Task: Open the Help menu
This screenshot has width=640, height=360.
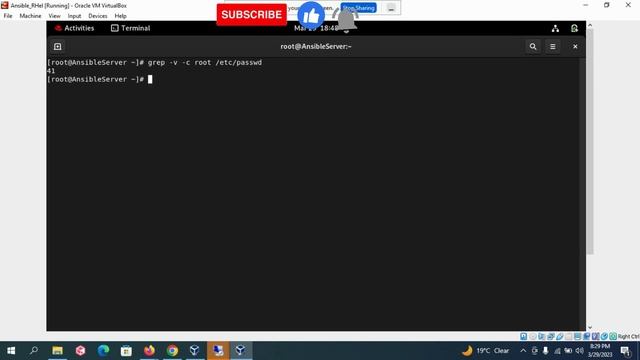Action: tap(120, 16)
